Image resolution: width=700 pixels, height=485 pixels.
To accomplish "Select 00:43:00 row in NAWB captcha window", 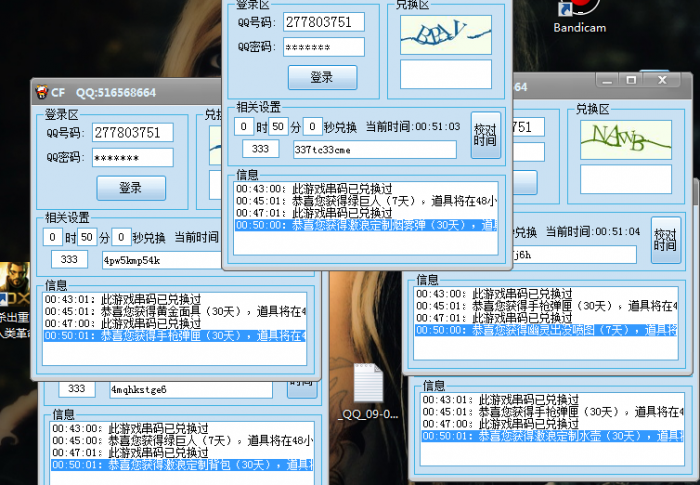I will 546,294.
